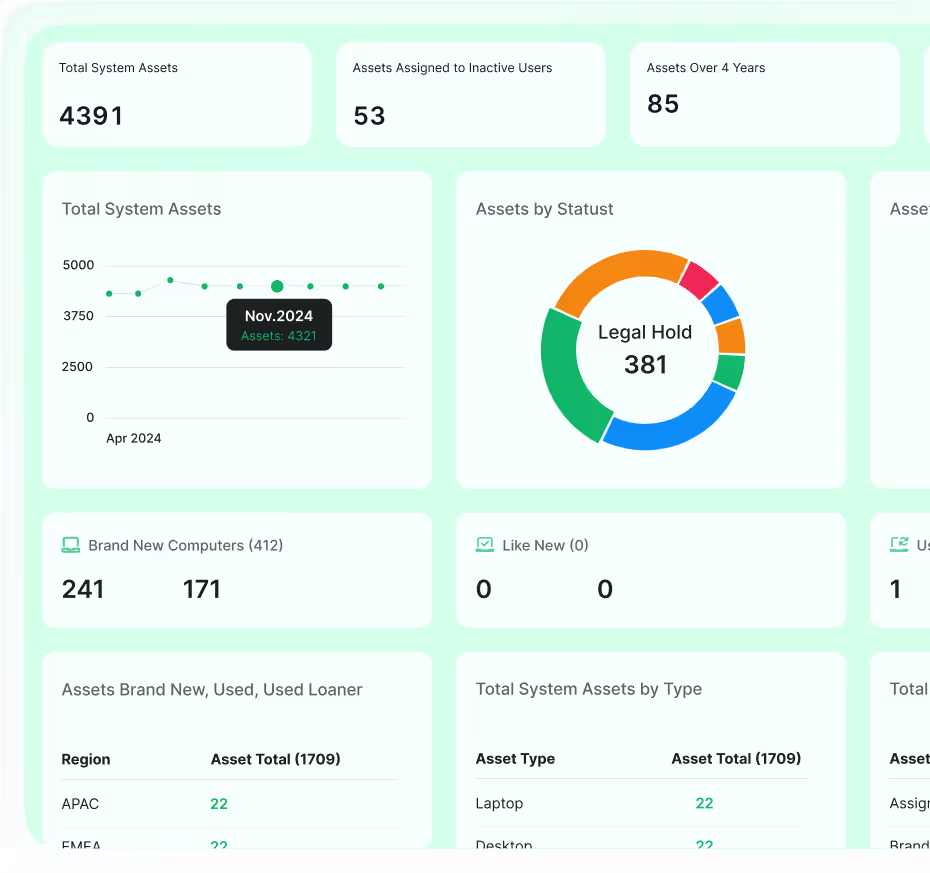The image size is (930, 873).
Task: Click the Legal Hold 381 label in the donut center
Action: click(645, 349)
